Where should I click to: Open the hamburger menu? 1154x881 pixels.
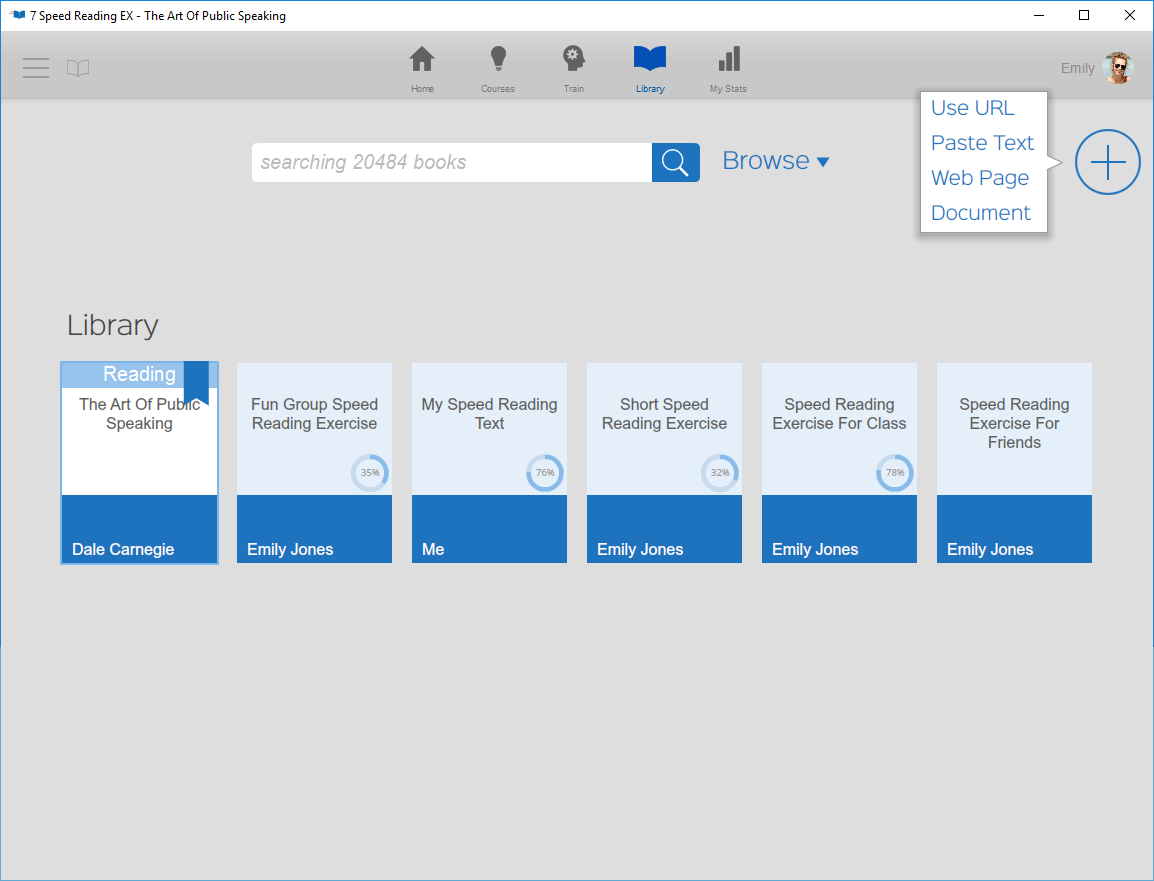[35, 67]
